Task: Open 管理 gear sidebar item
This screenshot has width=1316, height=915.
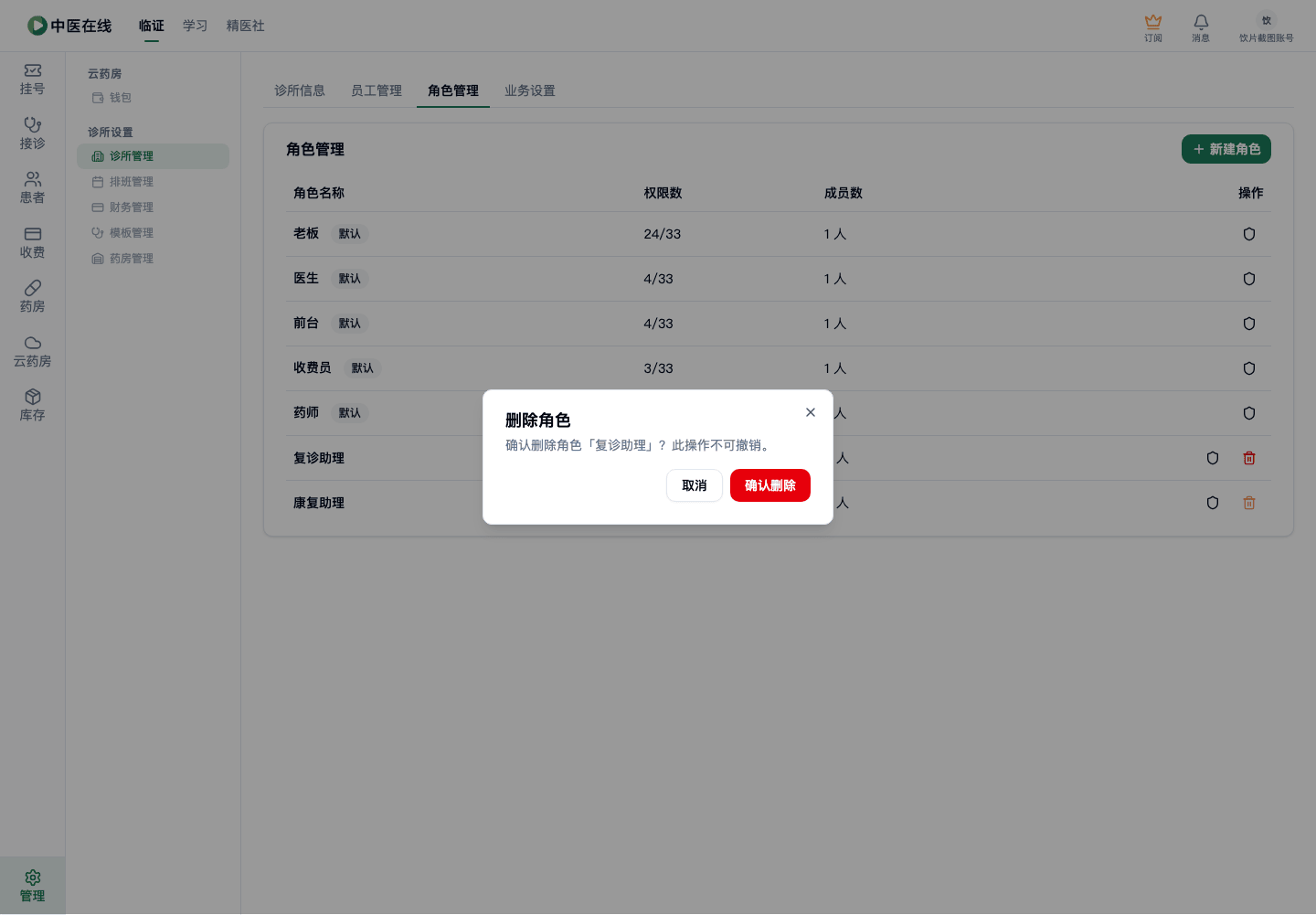Action: [33, 886]
